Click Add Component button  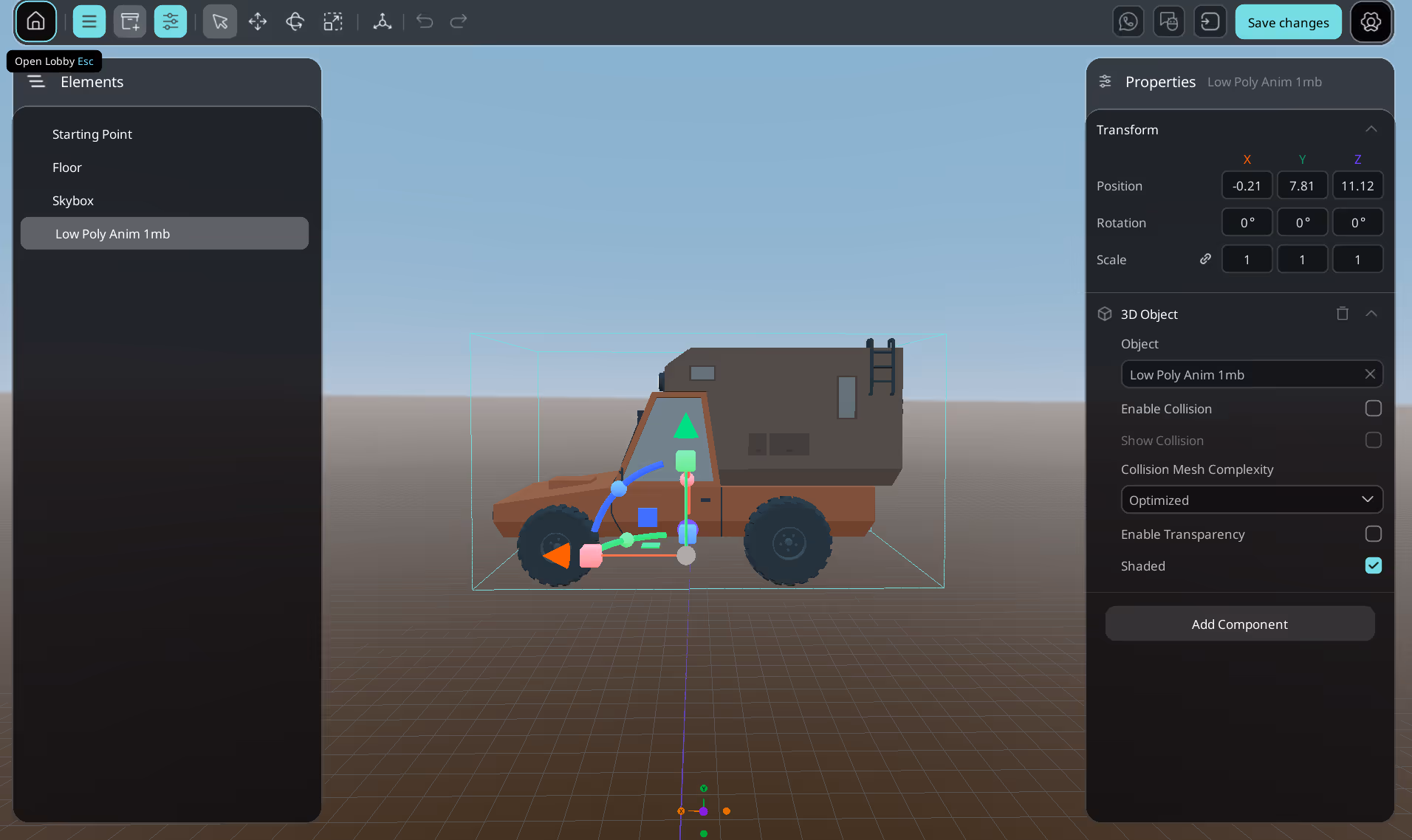1239,624
